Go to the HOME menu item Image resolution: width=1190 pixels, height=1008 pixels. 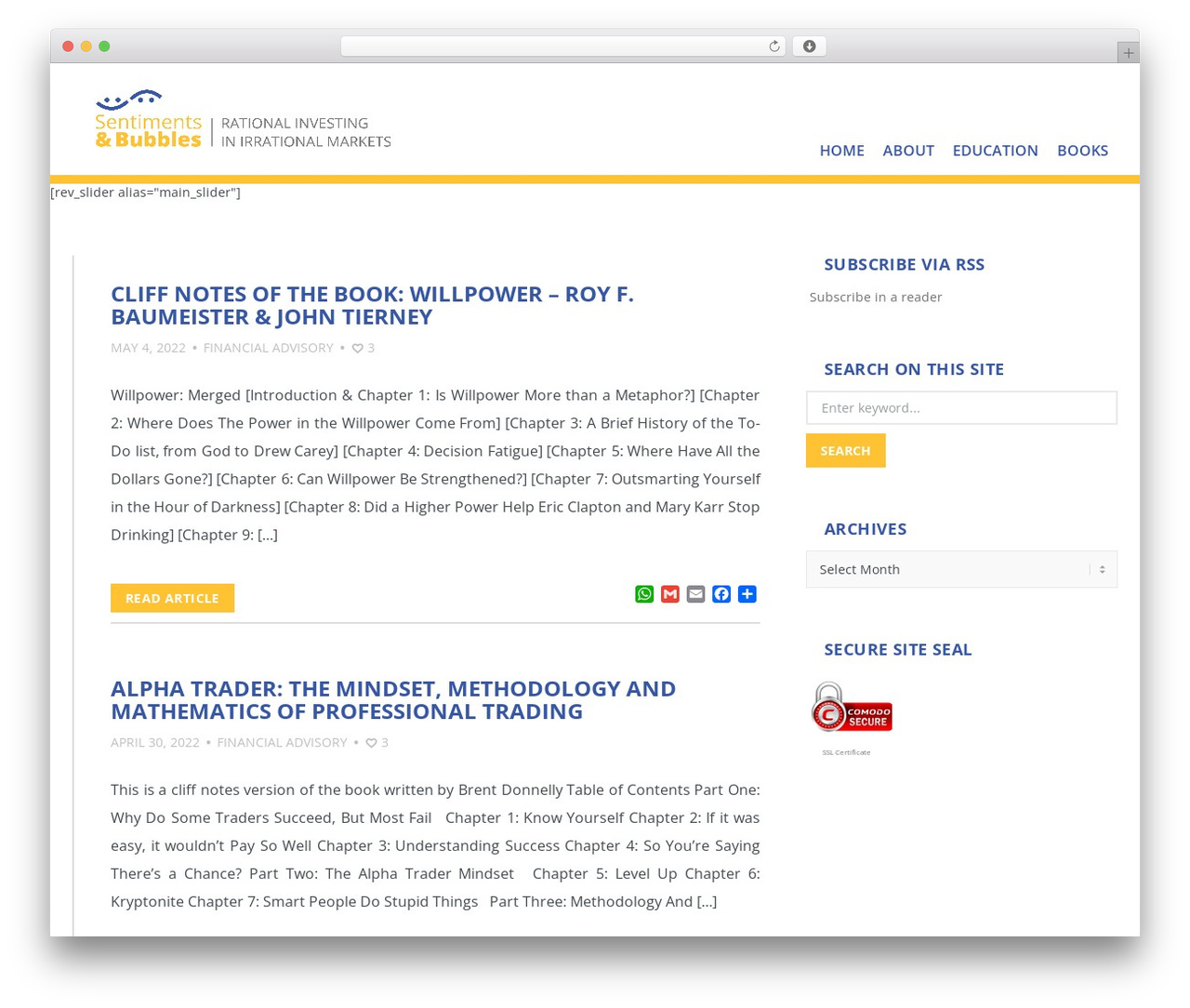tap(841, 151)
